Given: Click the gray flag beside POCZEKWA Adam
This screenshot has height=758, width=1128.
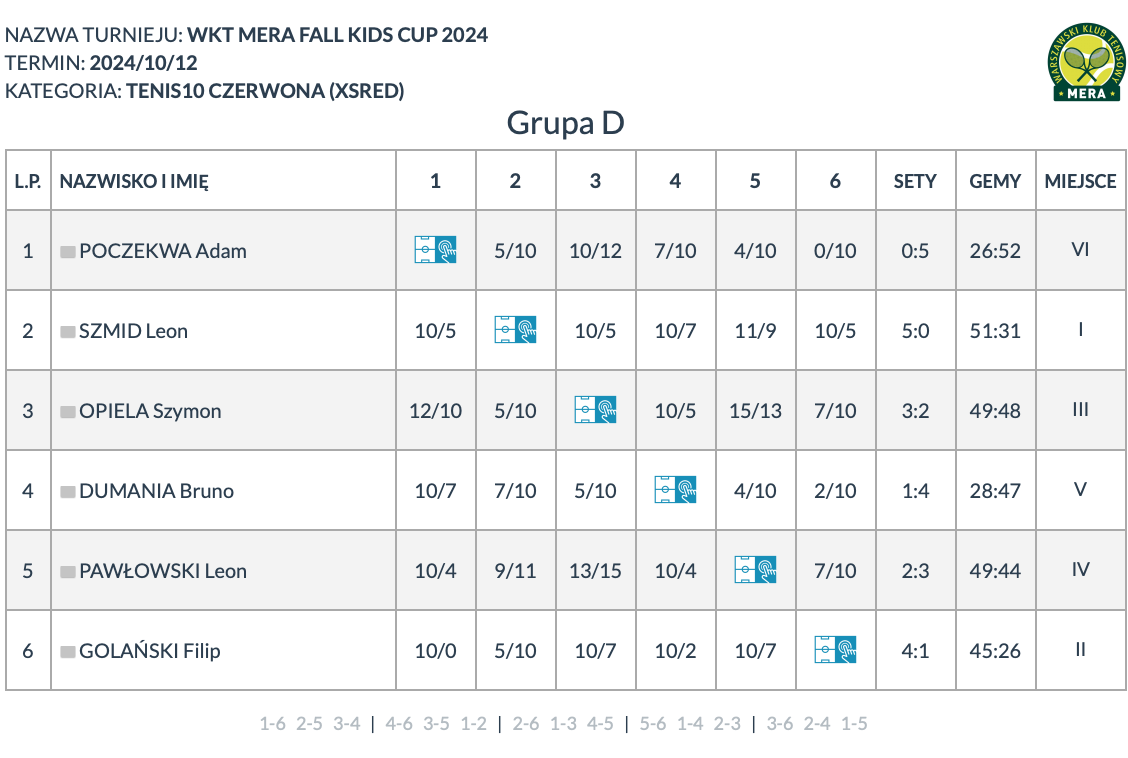Looking at the screenshot, I should tap(68, 252).
